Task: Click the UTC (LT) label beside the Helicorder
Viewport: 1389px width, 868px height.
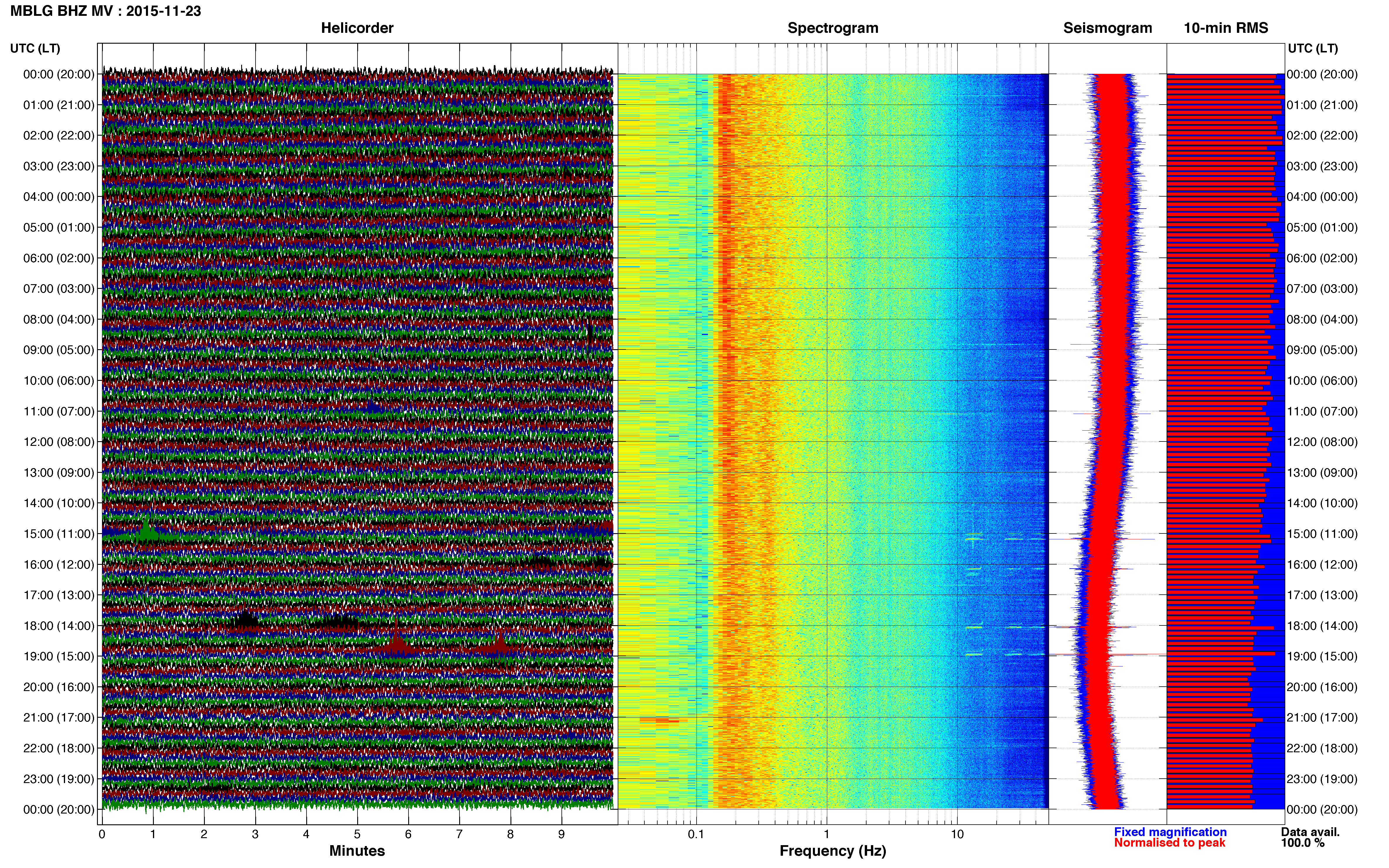Action: coord(35,48)
